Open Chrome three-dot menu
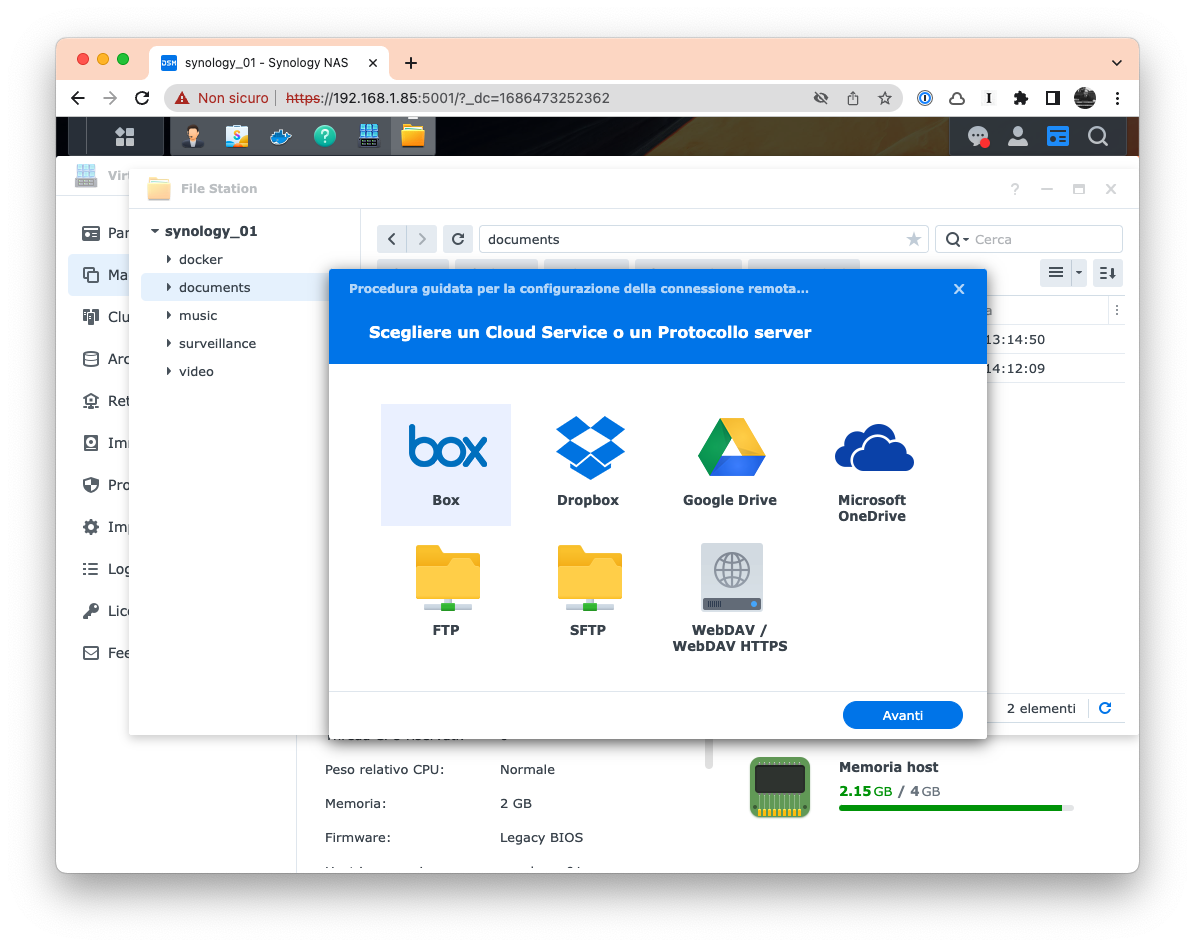The image size is (1195, 947). pos(1117,98)
